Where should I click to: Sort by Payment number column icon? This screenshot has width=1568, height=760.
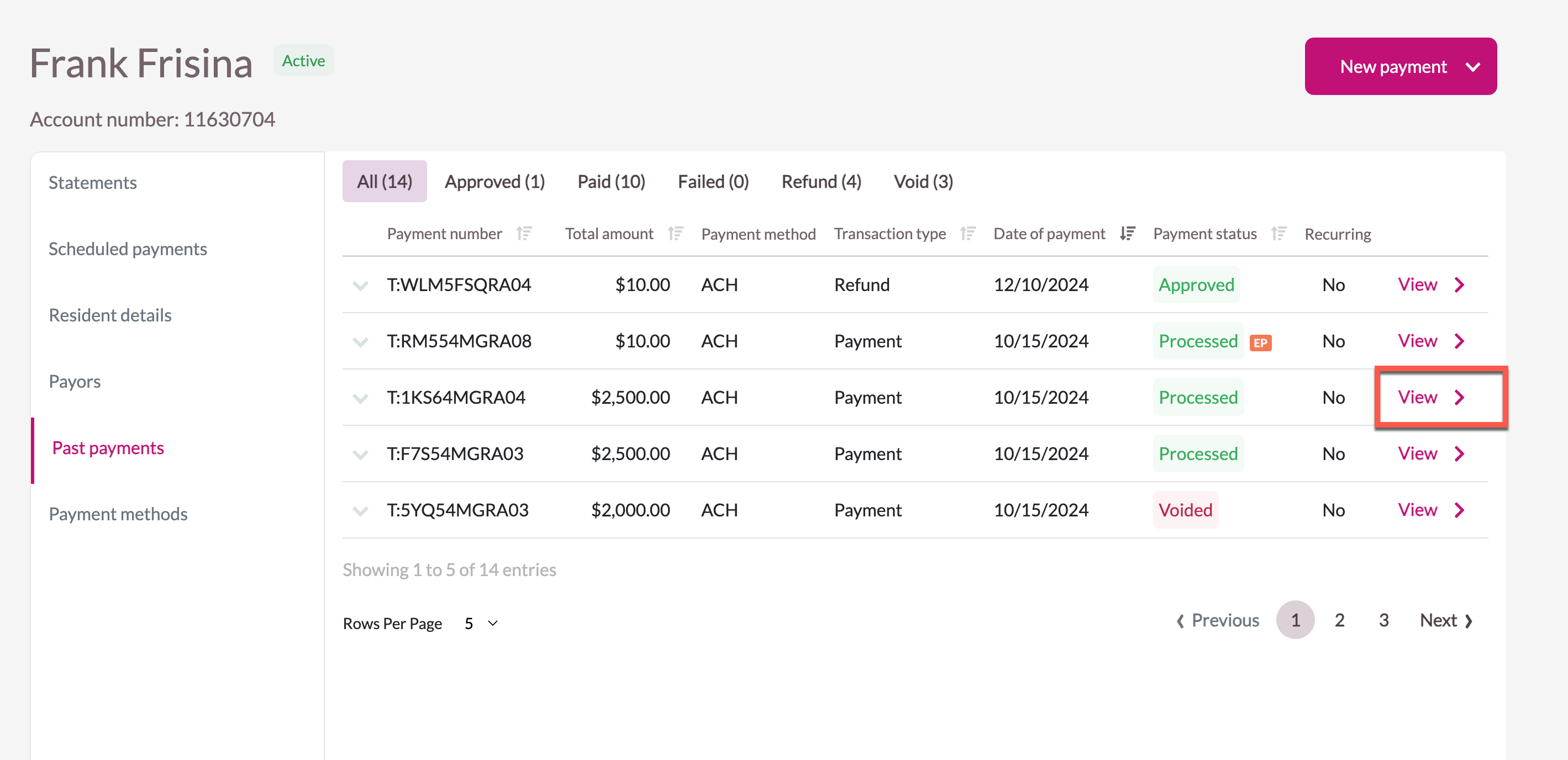(524, 234)
